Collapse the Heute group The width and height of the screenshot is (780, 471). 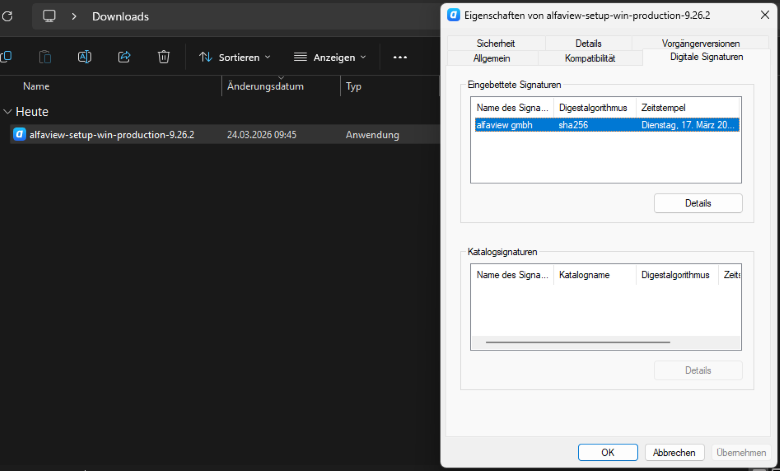pos(8,112)
